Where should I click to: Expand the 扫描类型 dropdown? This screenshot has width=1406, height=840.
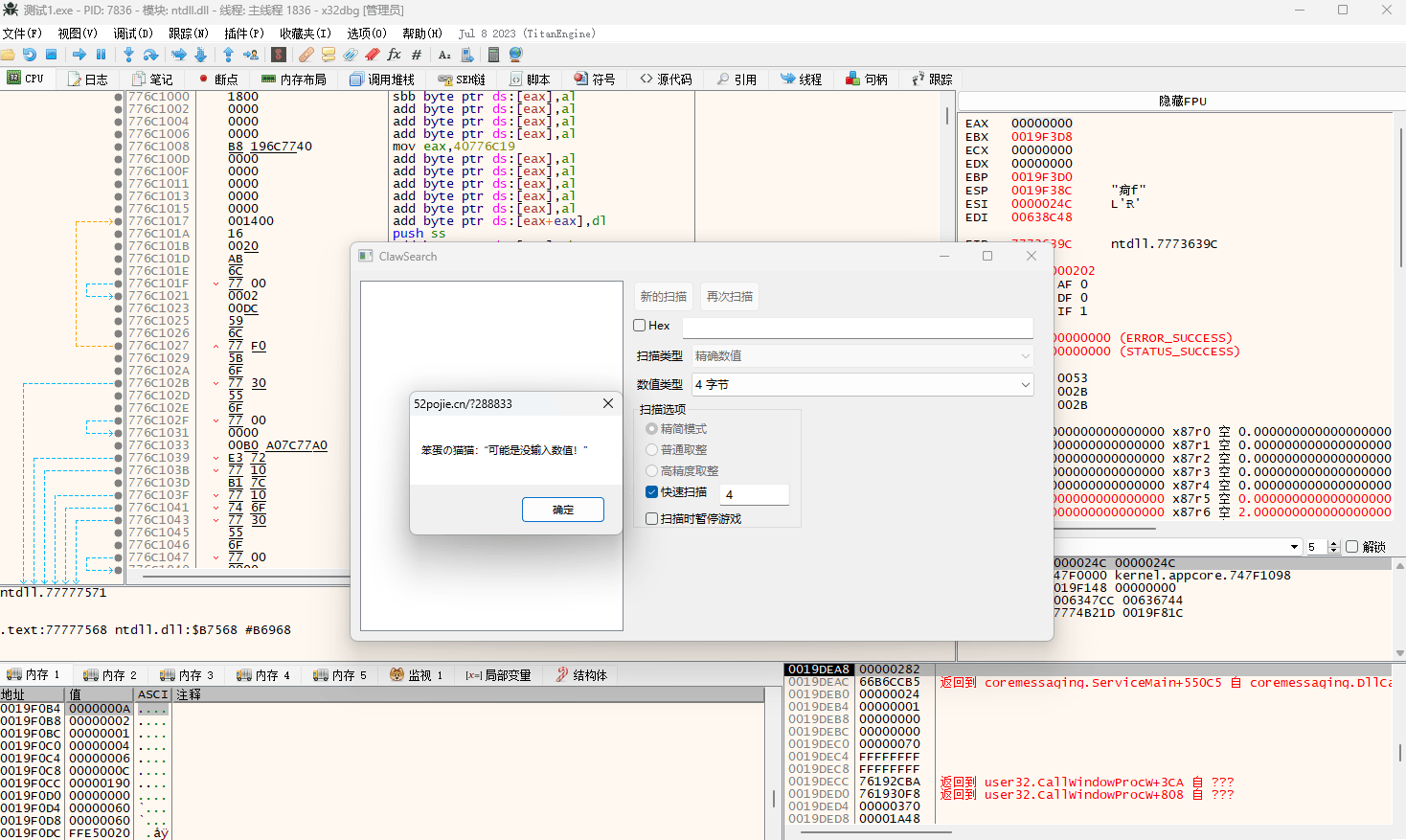click(x=861, y=356)
